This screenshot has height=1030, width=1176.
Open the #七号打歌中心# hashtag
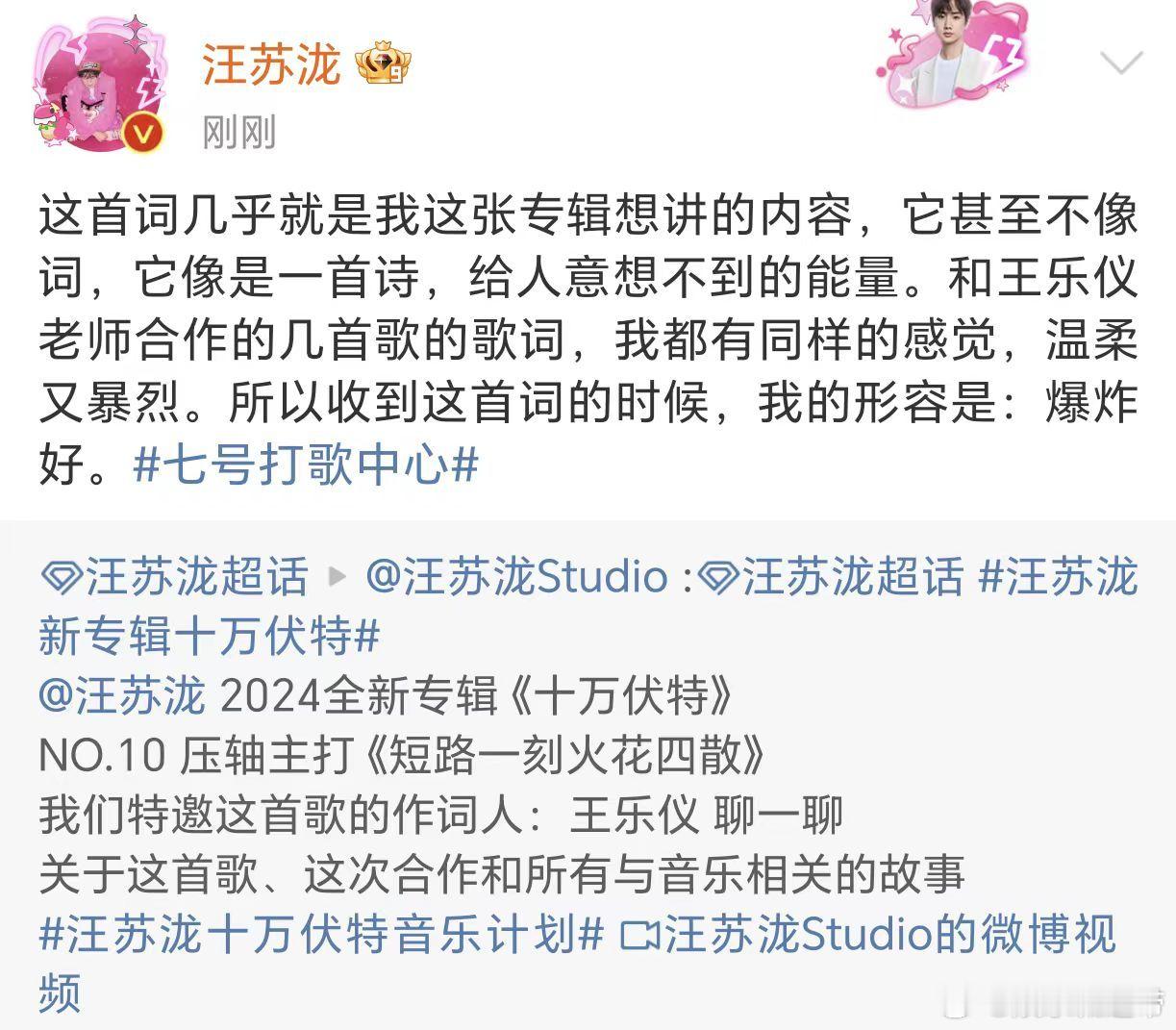[x=306, y=465]
